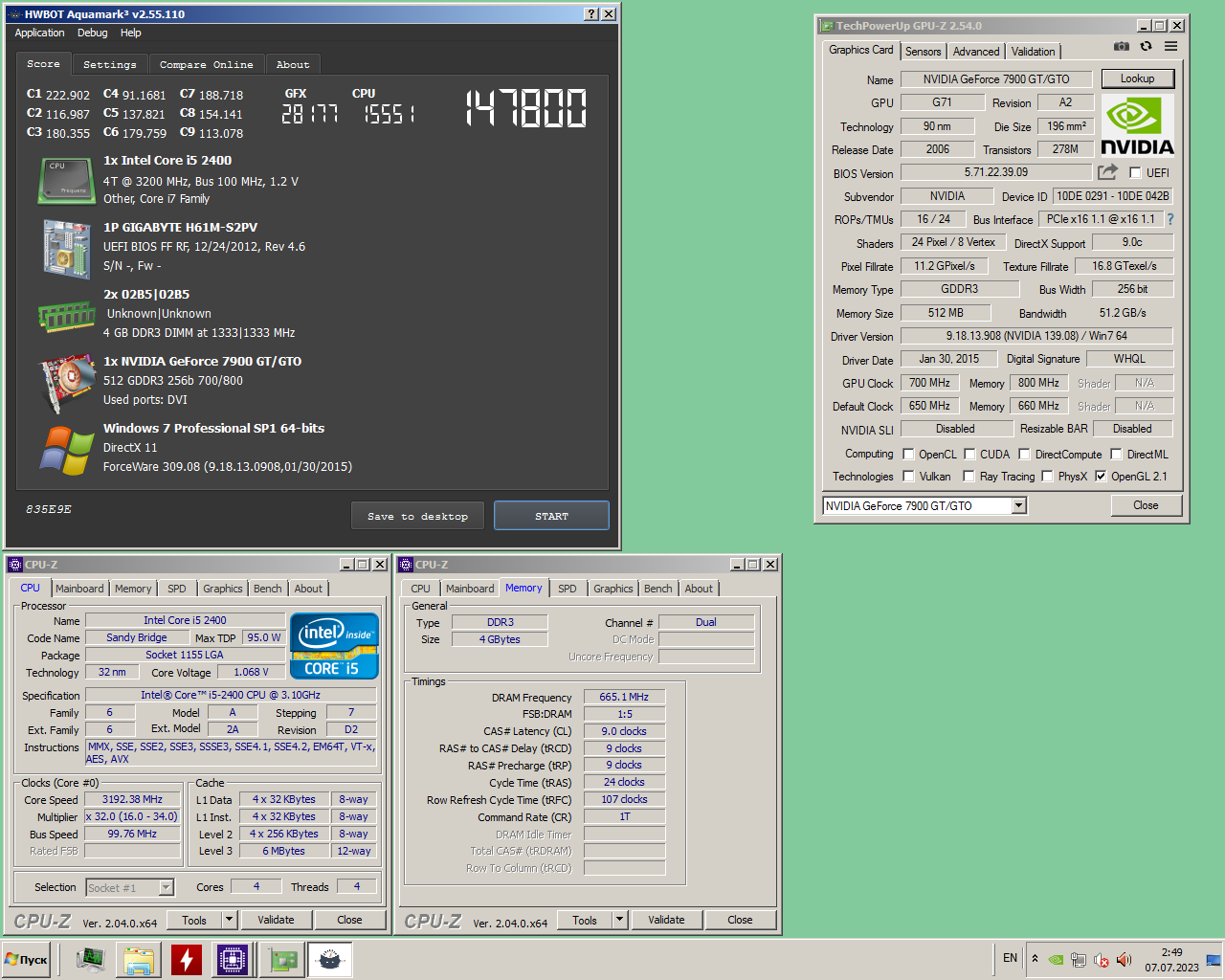1225x980 pixels.
Task: Click the motherboard icon beside GIGABYTE H61M-S2PV
Action: coord(66,249)
